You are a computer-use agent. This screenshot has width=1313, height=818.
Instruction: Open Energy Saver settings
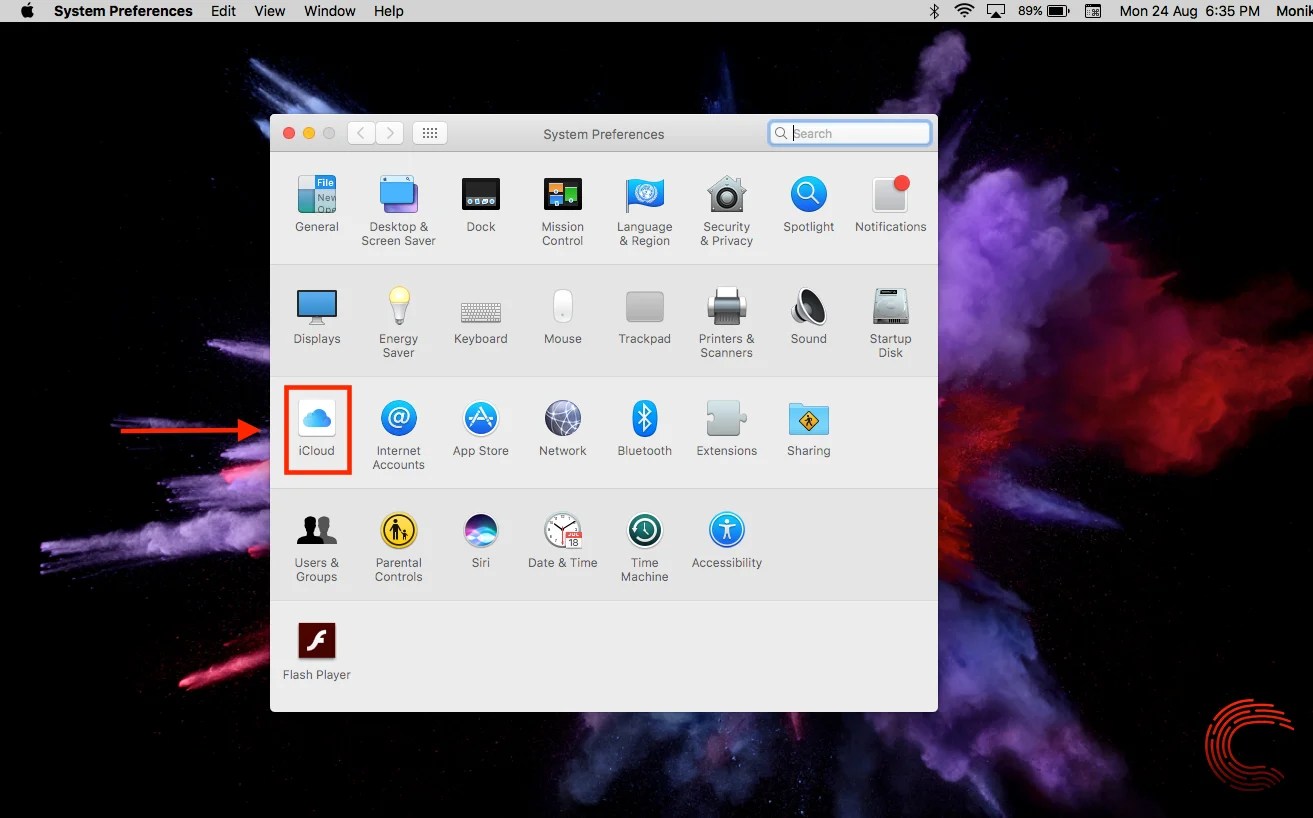pos(398,315)
